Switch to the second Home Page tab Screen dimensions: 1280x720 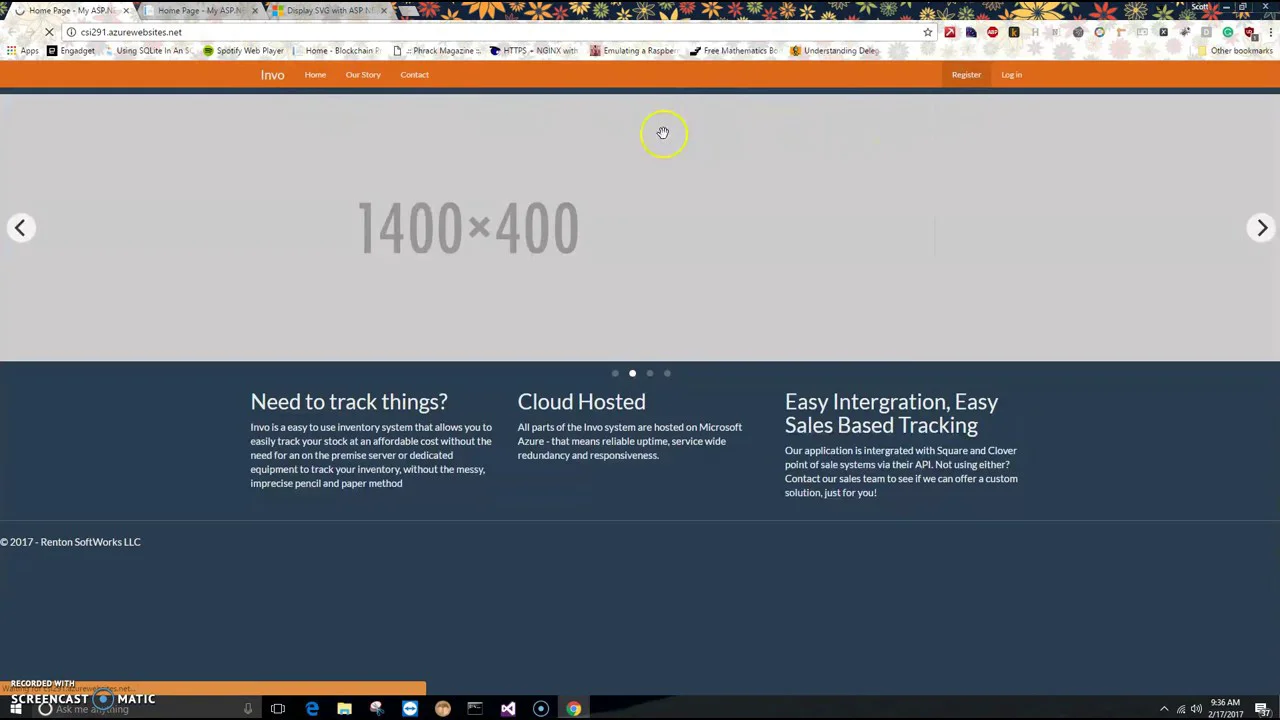click(200, 11)
